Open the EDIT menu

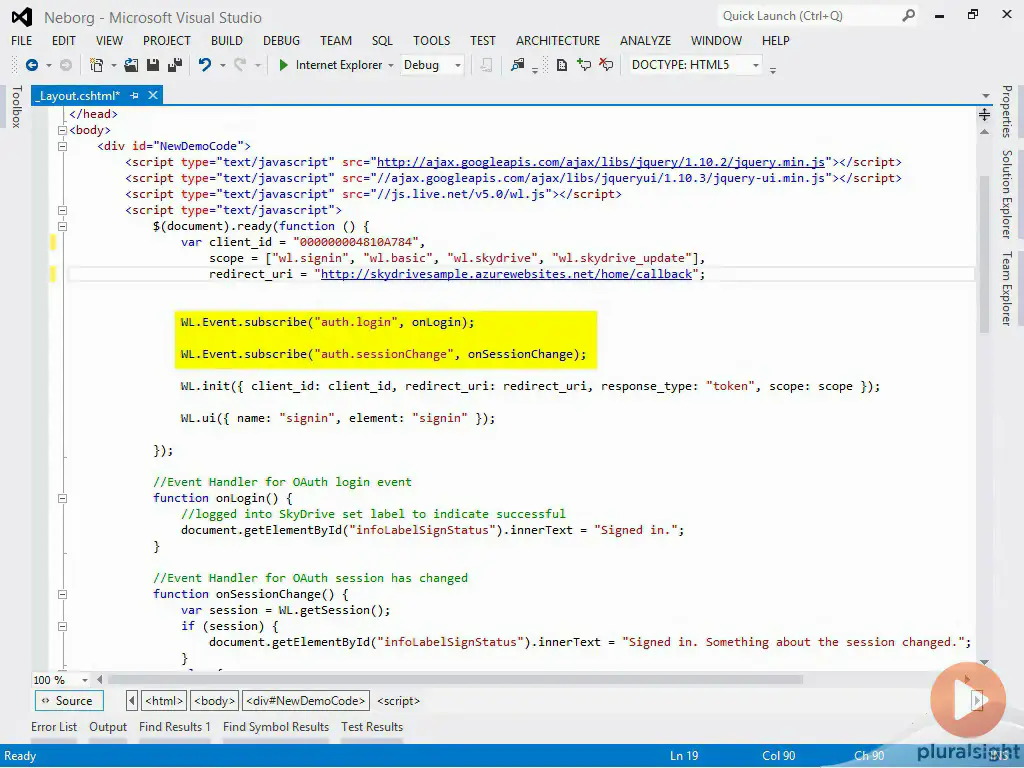coord(64,40)
